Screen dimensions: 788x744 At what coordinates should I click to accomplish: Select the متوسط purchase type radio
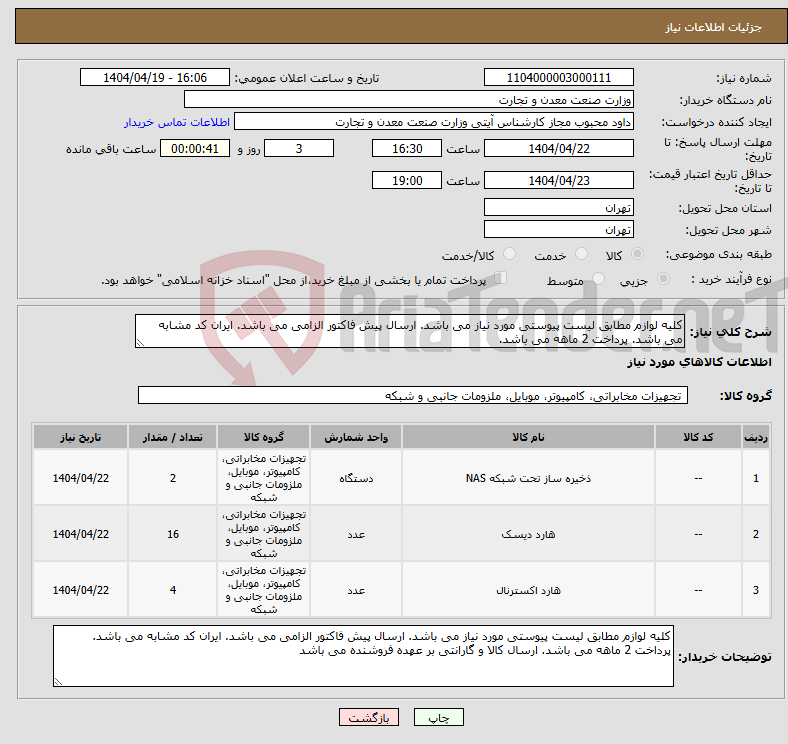(599, 278)
